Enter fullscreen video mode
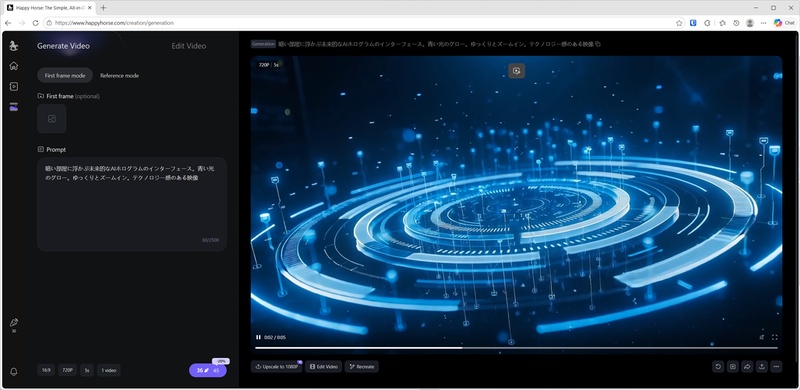This screenshot has width=800, height=390. pyautogui.click(x=774, y=337)
